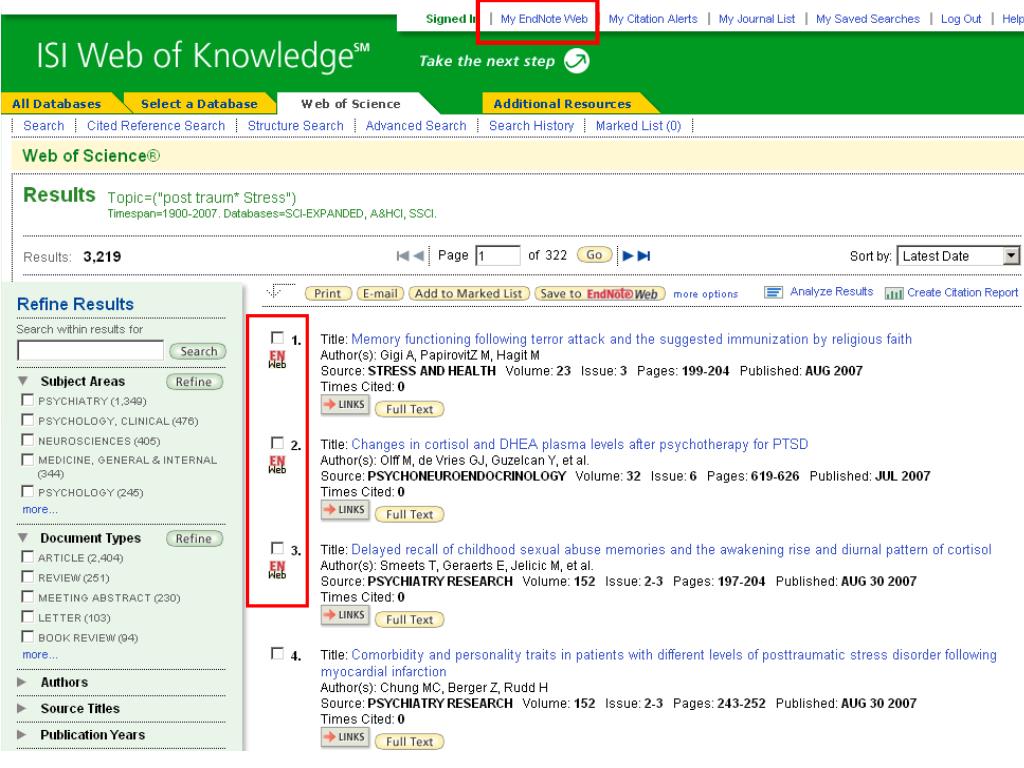The image size is (1024, 768).
Task: Open Search History
Action: click(x=532, y=126)
